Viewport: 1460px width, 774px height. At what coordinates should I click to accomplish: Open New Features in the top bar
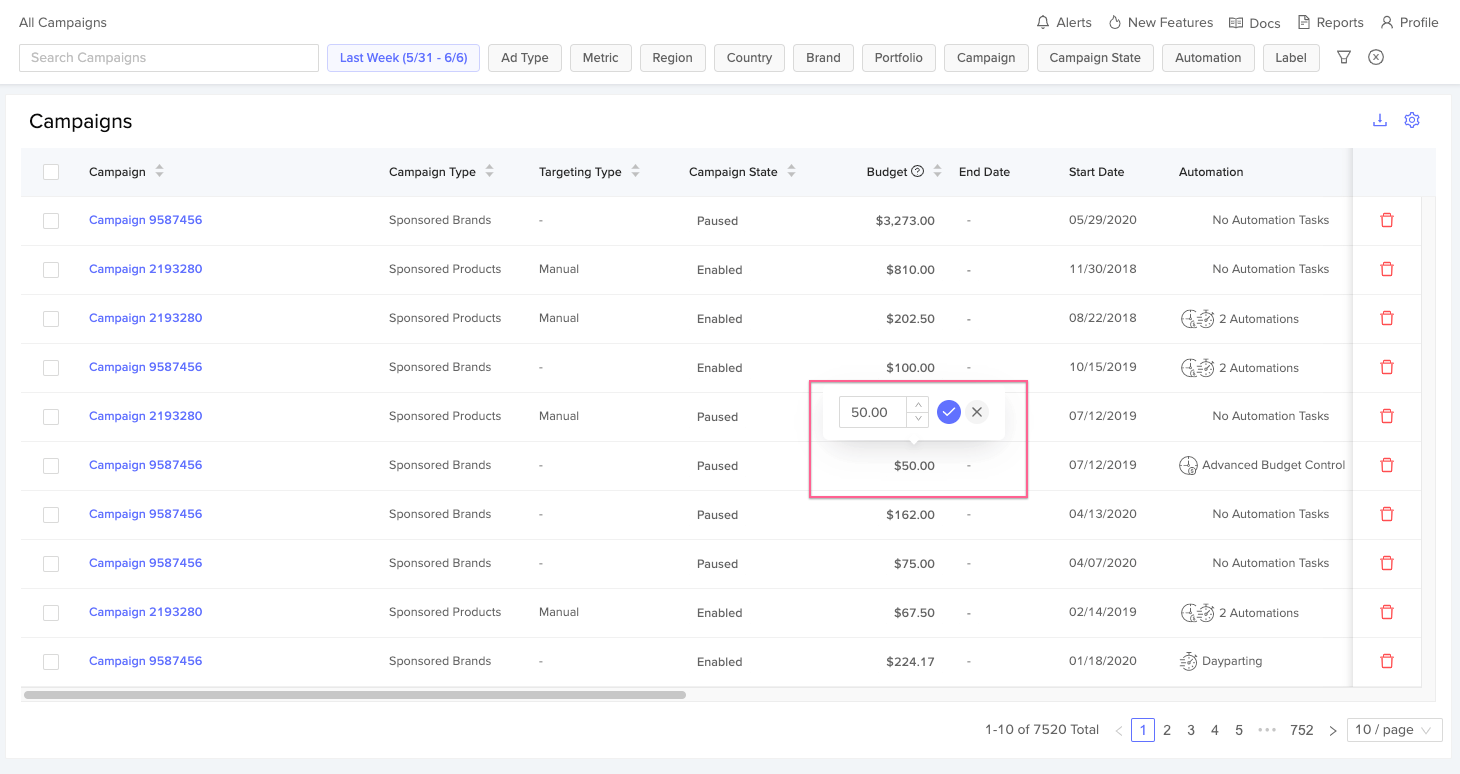(x=1160, y=22)
